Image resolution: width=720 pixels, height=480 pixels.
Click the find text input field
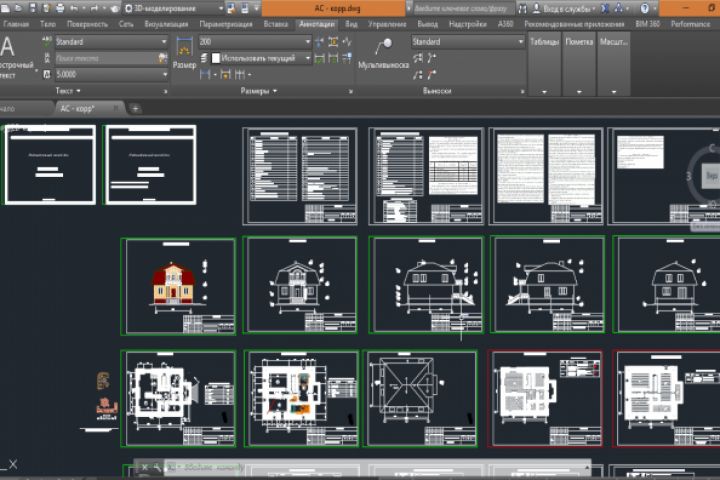106,58
